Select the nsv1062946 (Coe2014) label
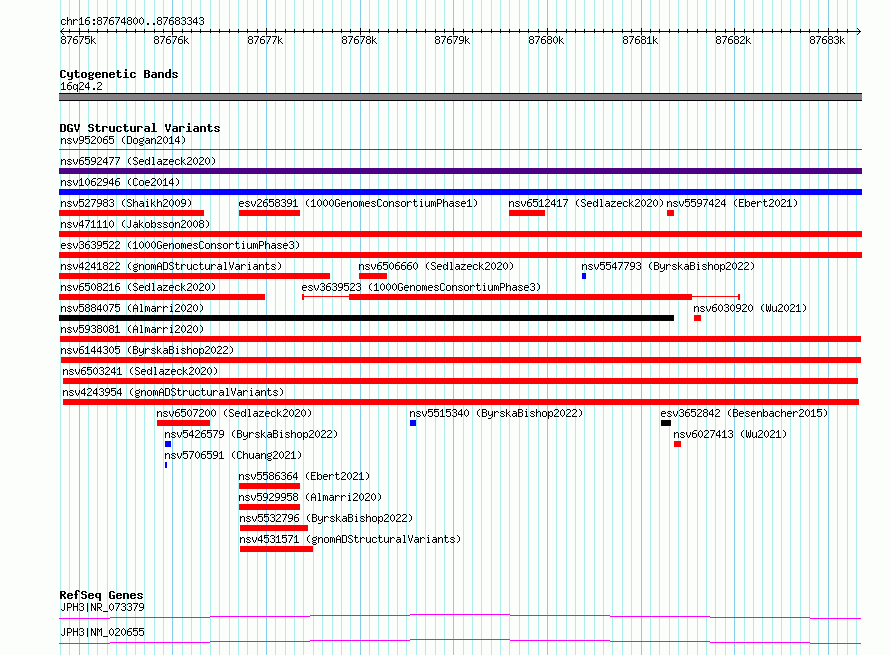 click(x=120, y=182)
